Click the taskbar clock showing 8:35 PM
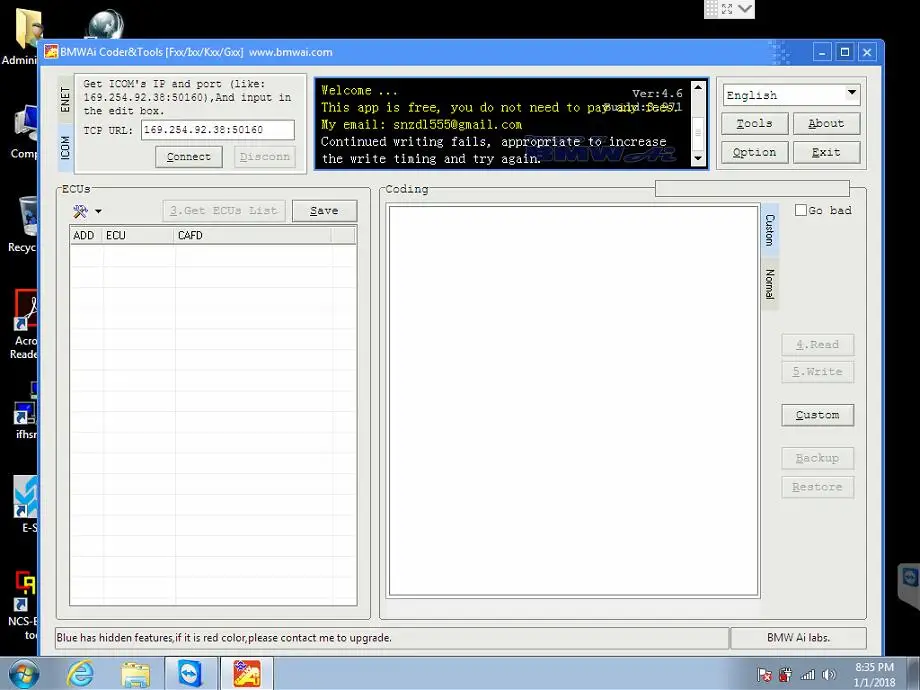The image size is (920, 690). tap(874, 675)
